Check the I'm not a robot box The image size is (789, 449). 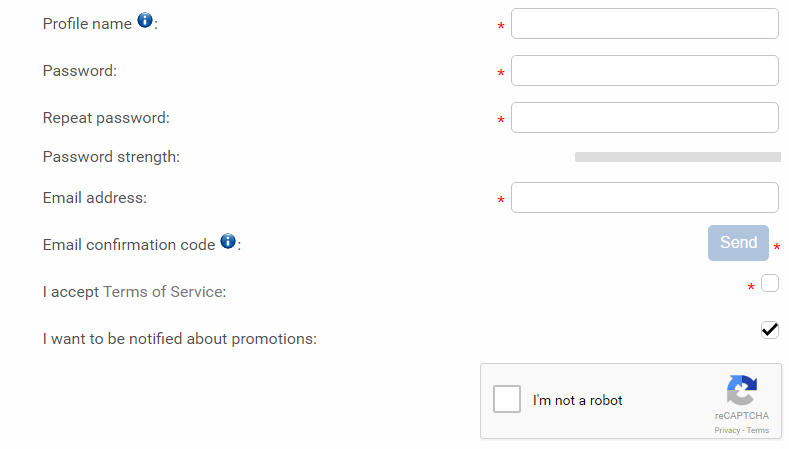[x=507, y=399]
